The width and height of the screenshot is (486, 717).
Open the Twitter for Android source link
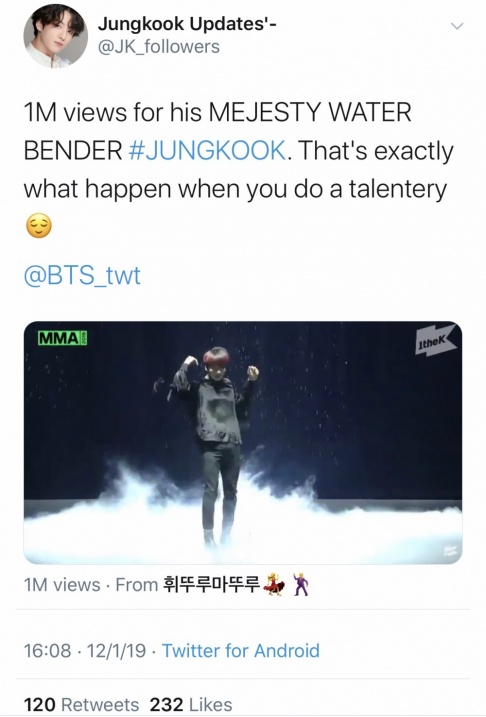click(241, 651)
